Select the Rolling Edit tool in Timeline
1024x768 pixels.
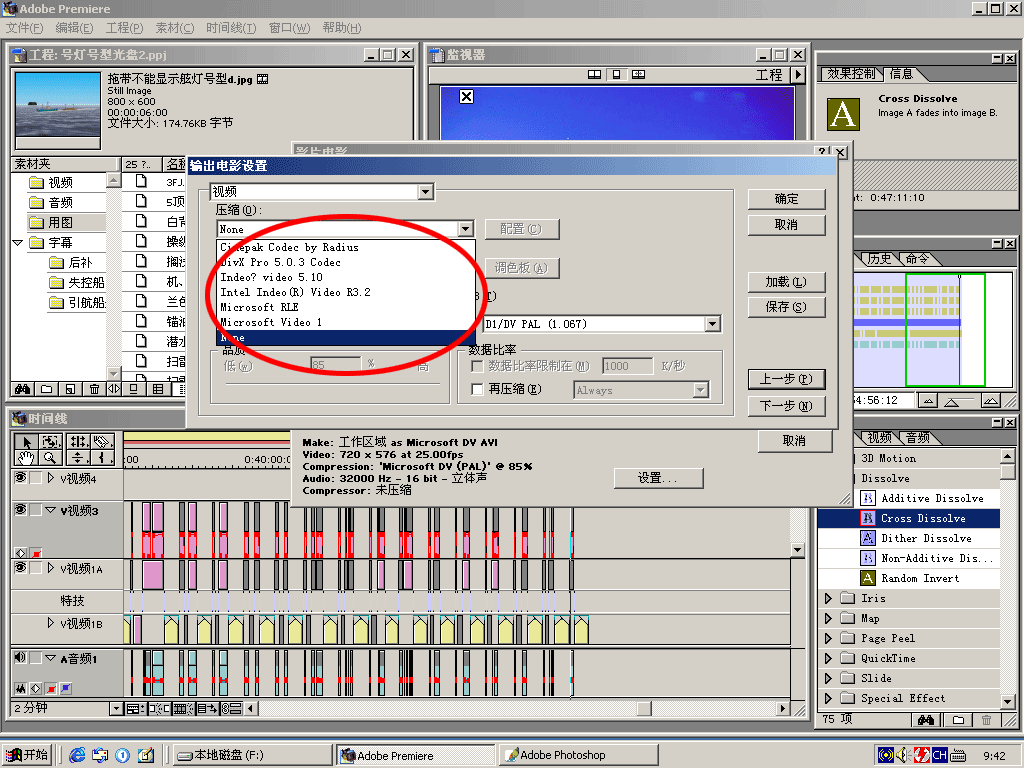78,441
